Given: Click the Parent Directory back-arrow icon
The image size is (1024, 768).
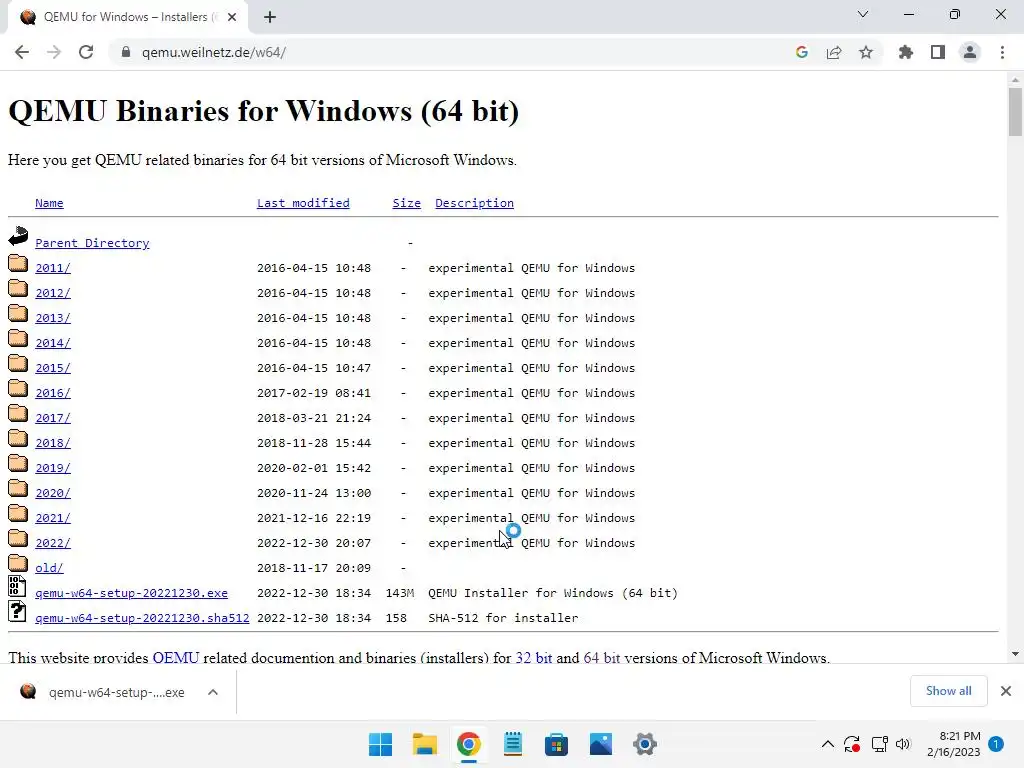Looking at the screenshot, I should [x=18, y=236].
